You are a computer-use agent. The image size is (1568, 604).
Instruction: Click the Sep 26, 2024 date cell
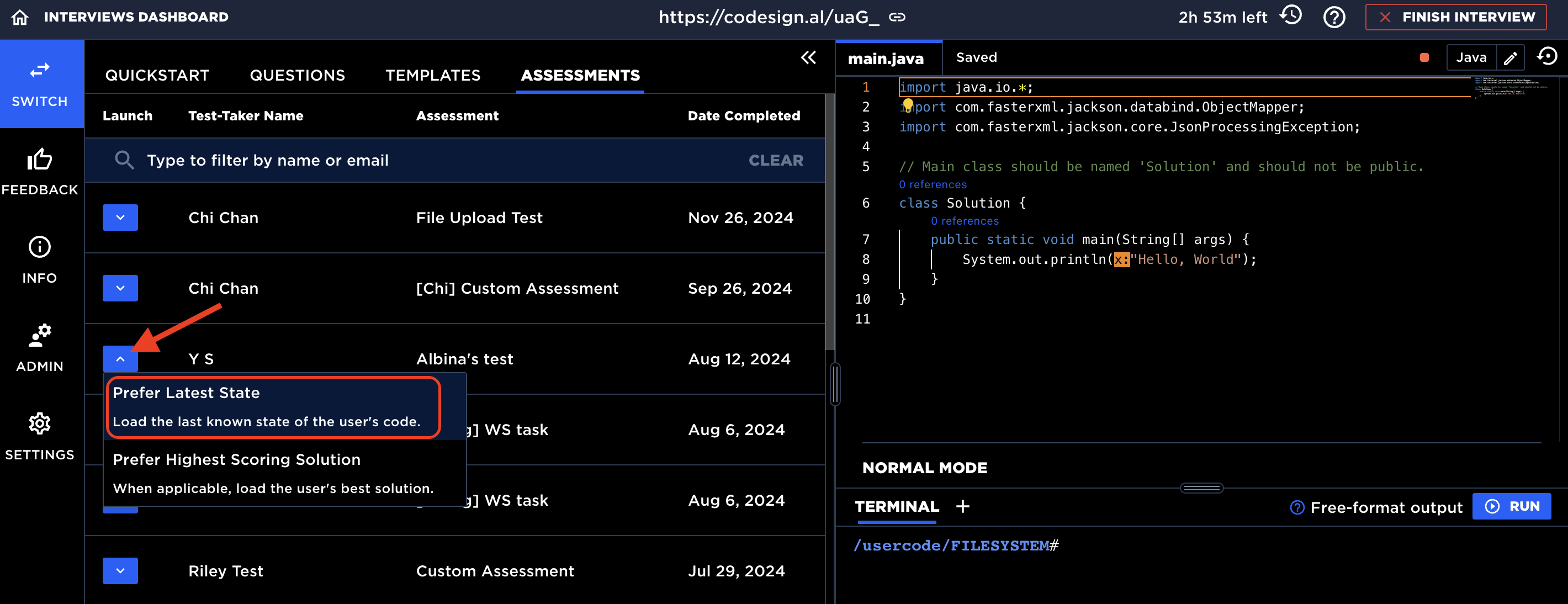tap(740, 288)
